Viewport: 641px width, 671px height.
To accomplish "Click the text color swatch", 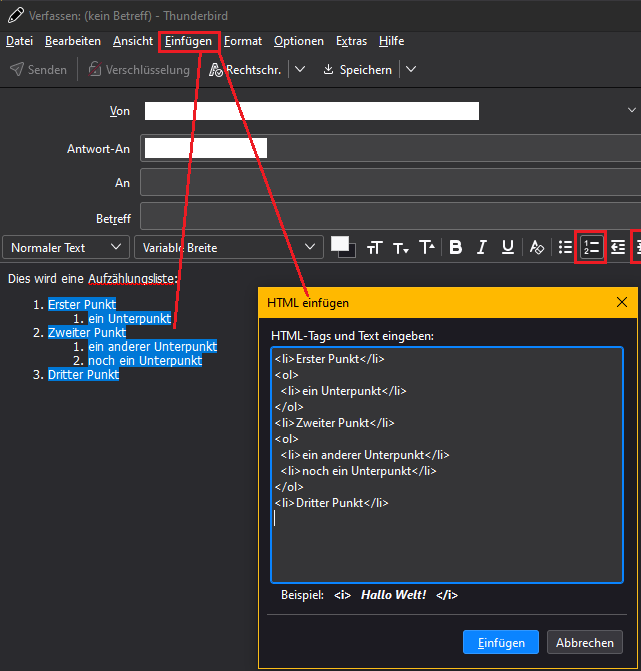I will (341, 244).
